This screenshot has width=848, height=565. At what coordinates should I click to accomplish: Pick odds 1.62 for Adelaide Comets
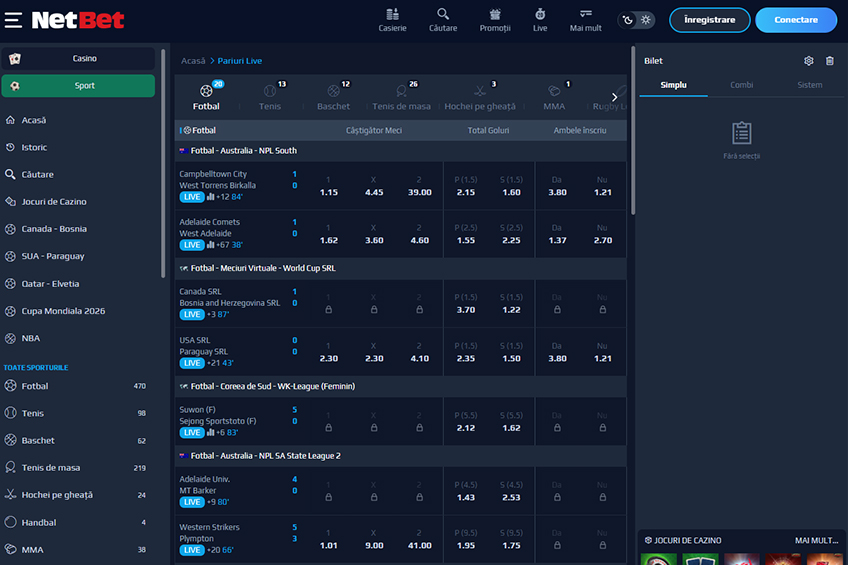click(x=329, y=234)
